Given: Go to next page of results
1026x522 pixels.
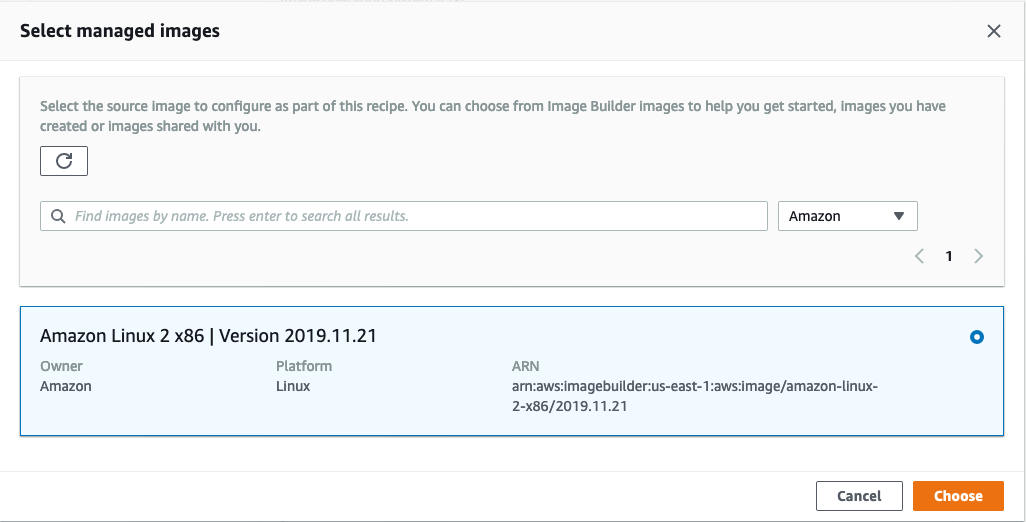Looking at the screenshot, I should (x=979, y=256).
